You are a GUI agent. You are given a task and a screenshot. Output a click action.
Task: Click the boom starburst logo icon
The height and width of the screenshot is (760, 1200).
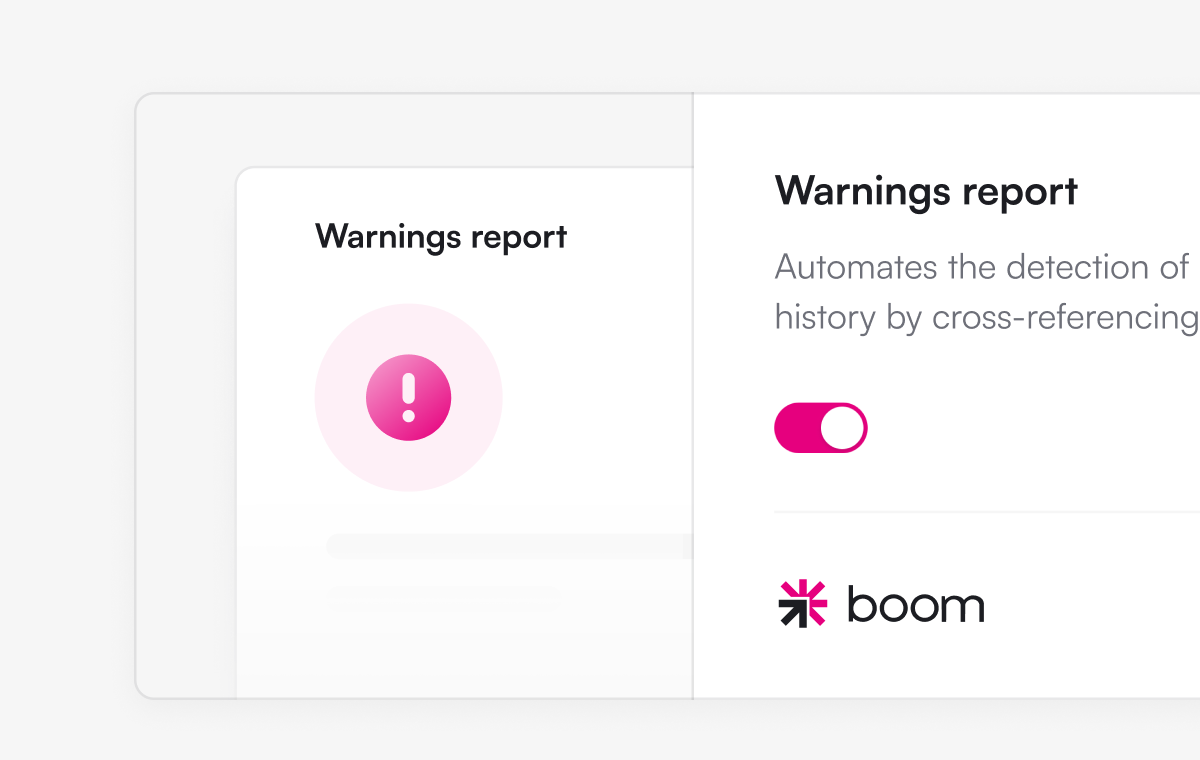[x=802, y=603]
